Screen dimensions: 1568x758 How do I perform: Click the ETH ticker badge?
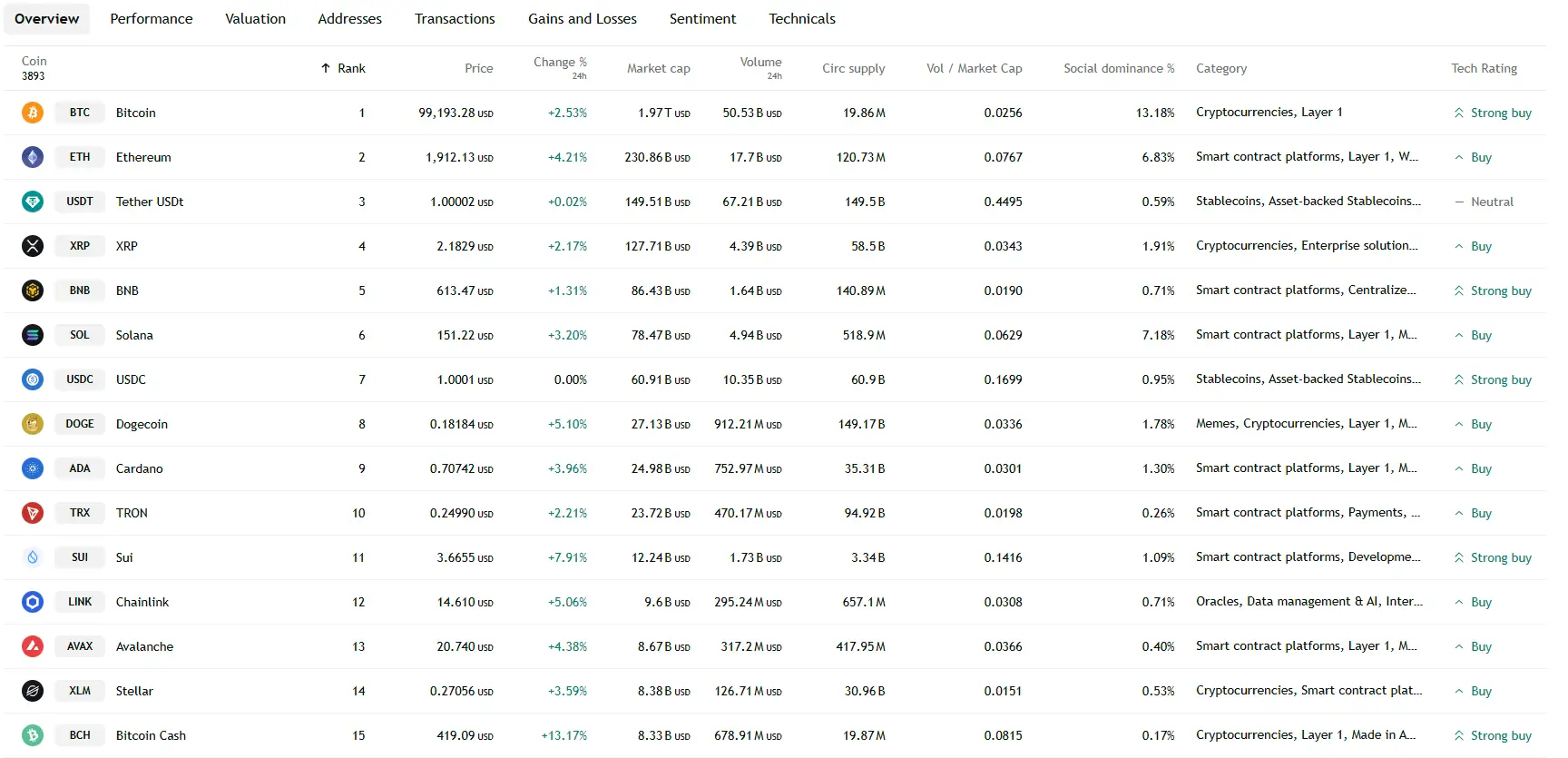[x=80, y=157]
